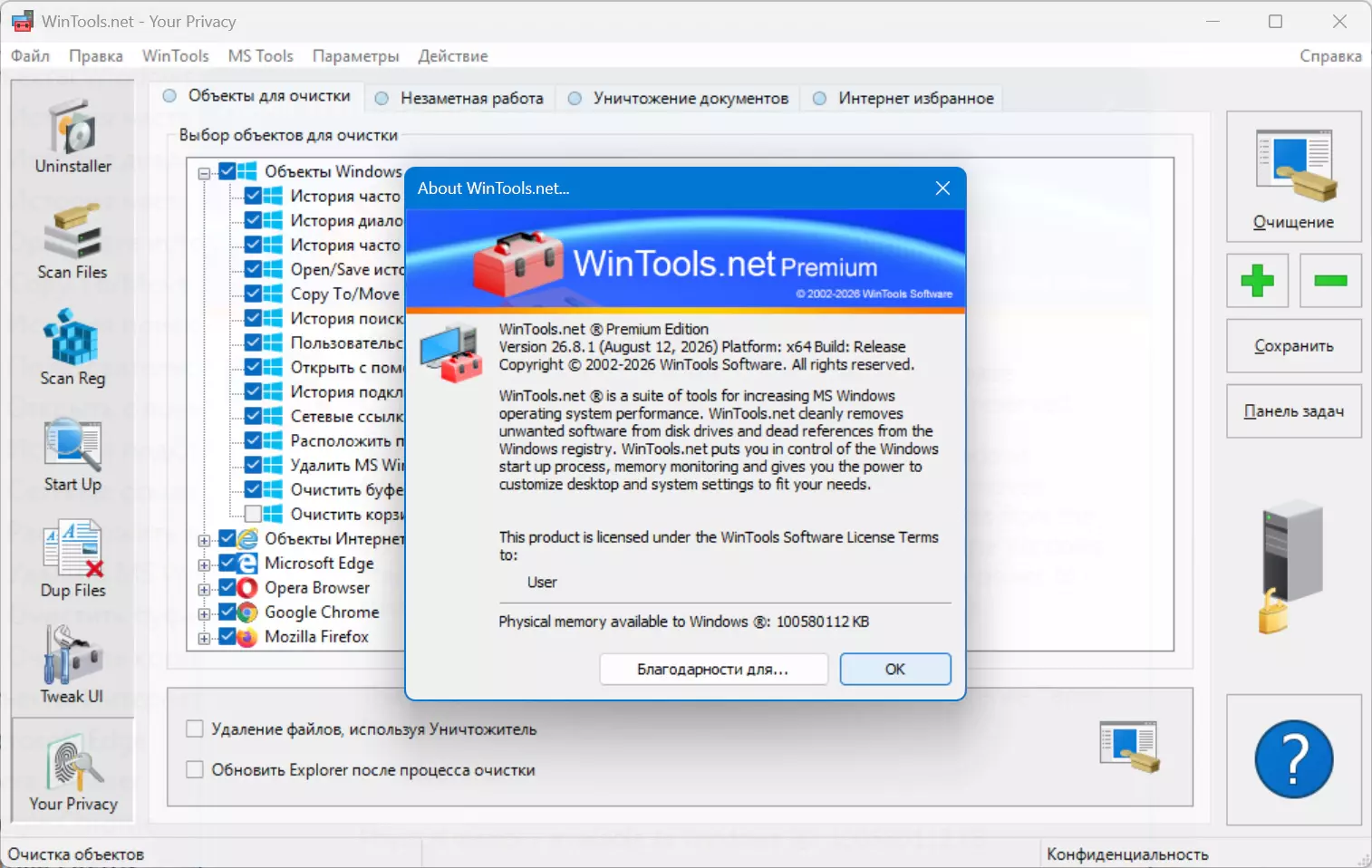Image resolution: width=1372 pixels, height=868 pixels.
Task: Click the Панель задач button
Action: 1293,411
